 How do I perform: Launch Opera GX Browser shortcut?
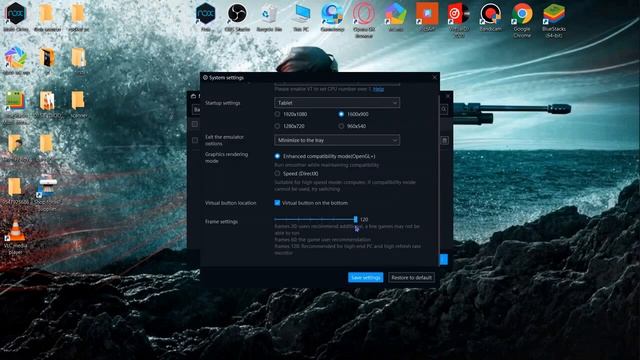click(364, 20)
